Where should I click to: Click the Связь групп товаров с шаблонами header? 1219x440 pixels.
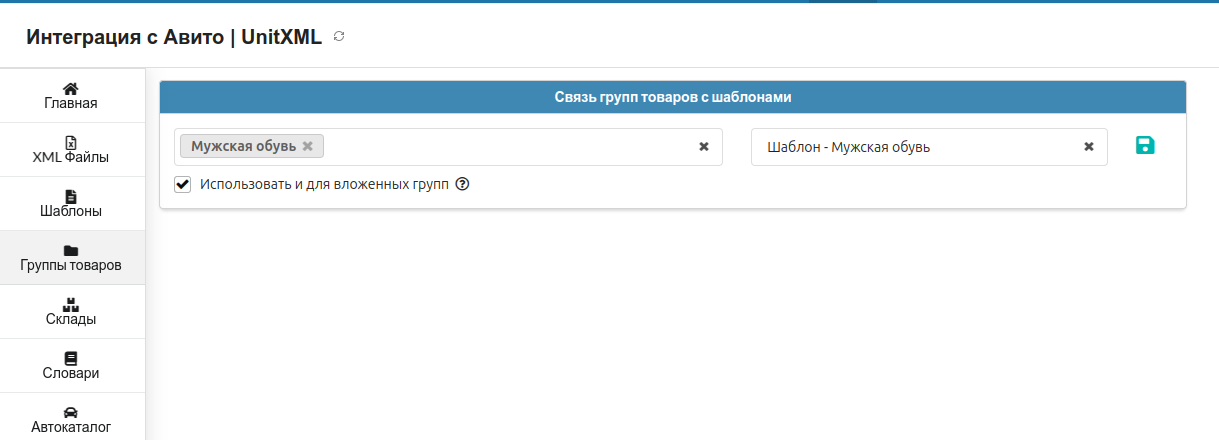tap(673, 98)
